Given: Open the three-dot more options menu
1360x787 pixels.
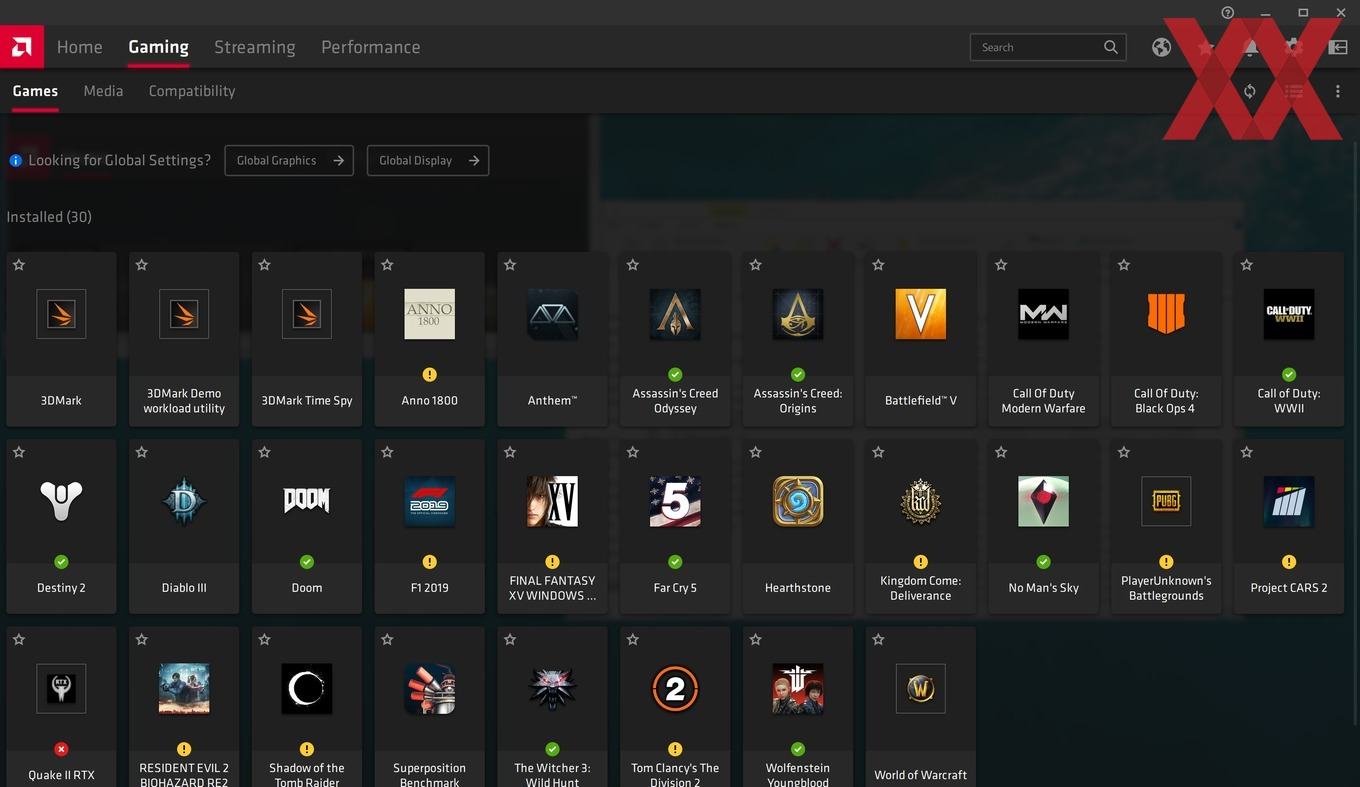Looking at the screenshot, I should click(1338, 91).
